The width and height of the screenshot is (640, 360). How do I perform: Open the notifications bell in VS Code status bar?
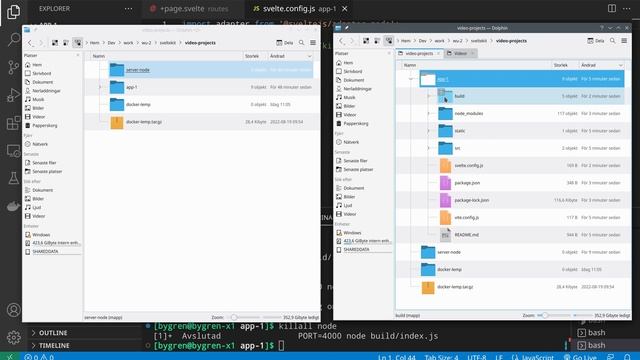point(627,357)
